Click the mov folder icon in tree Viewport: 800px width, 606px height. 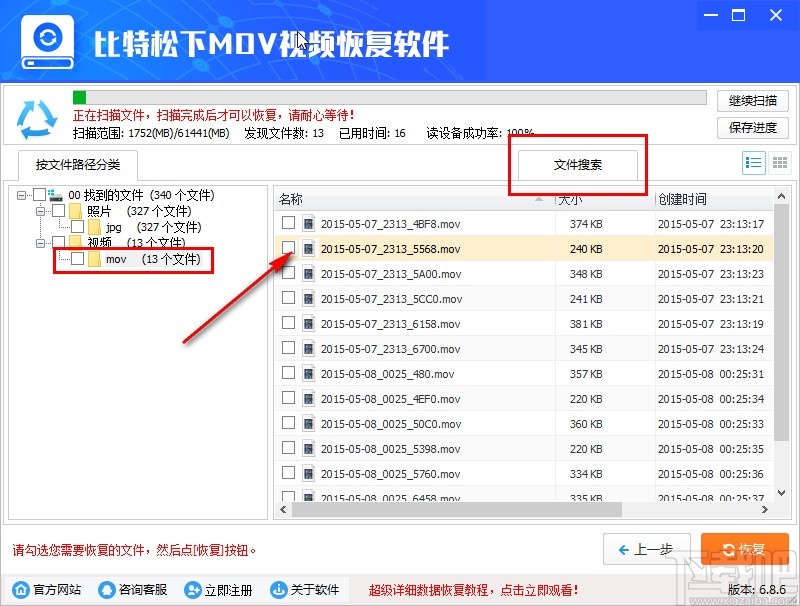point(94,259)
